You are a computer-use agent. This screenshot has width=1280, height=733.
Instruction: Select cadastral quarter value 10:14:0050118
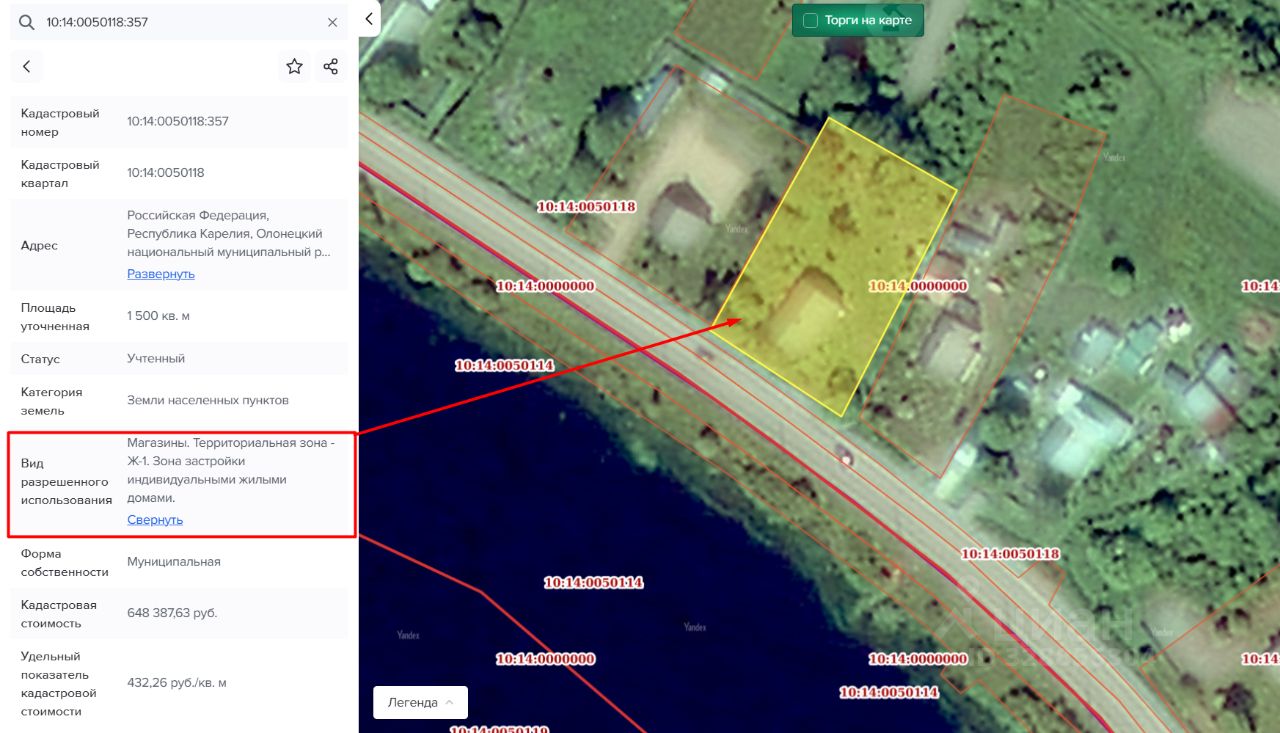[166, 173]
